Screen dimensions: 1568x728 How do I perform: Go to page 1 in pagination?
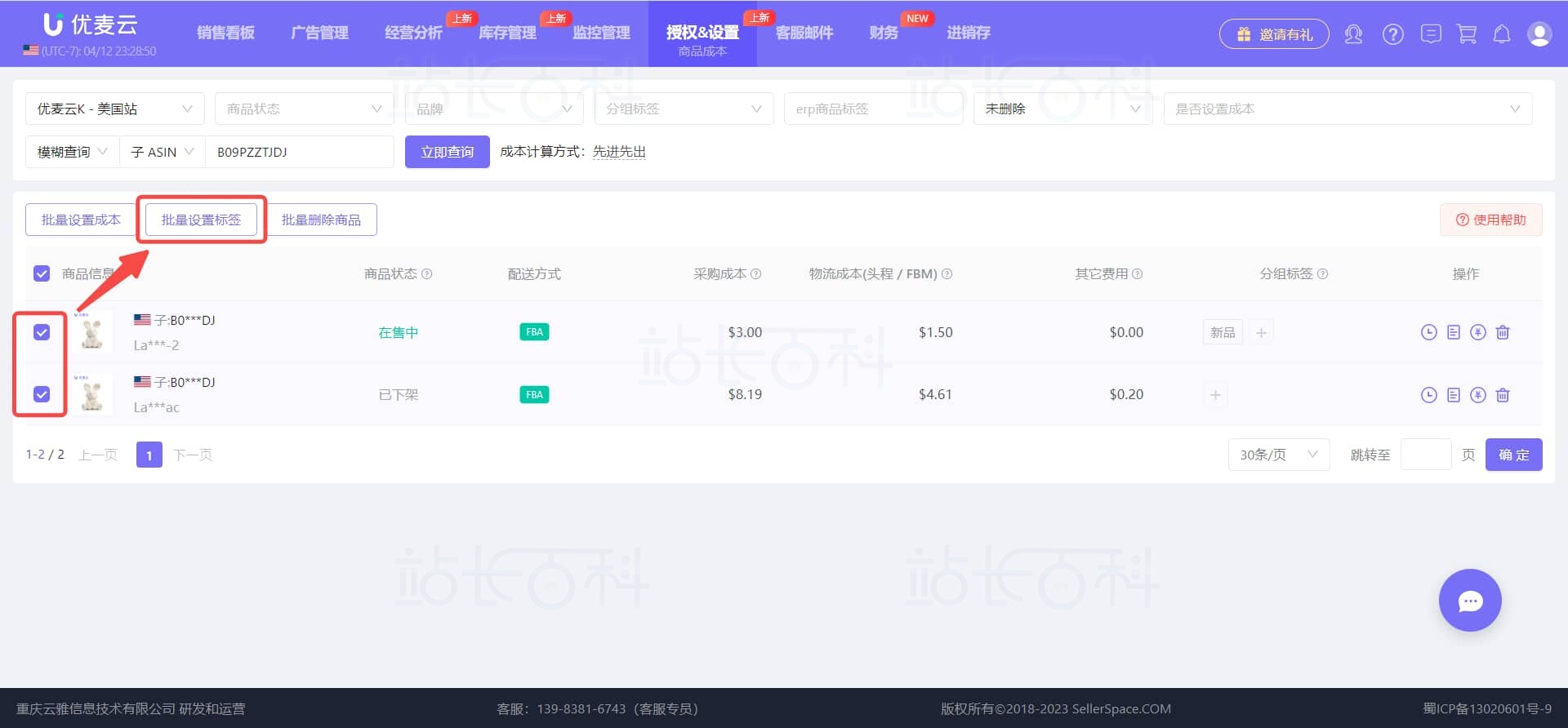149,455
